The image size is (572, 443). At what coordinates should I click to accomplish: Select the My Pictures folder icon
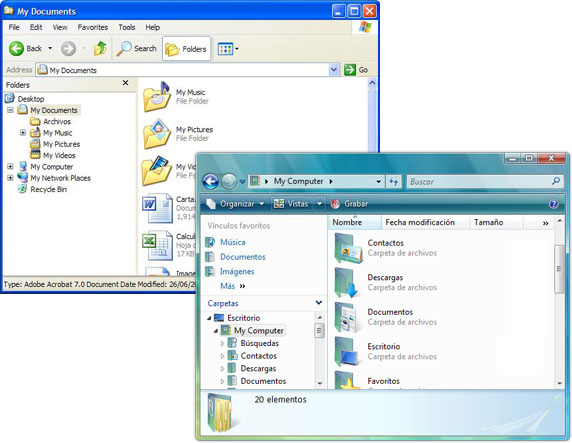pyautogui.click(x=157, y=134)
